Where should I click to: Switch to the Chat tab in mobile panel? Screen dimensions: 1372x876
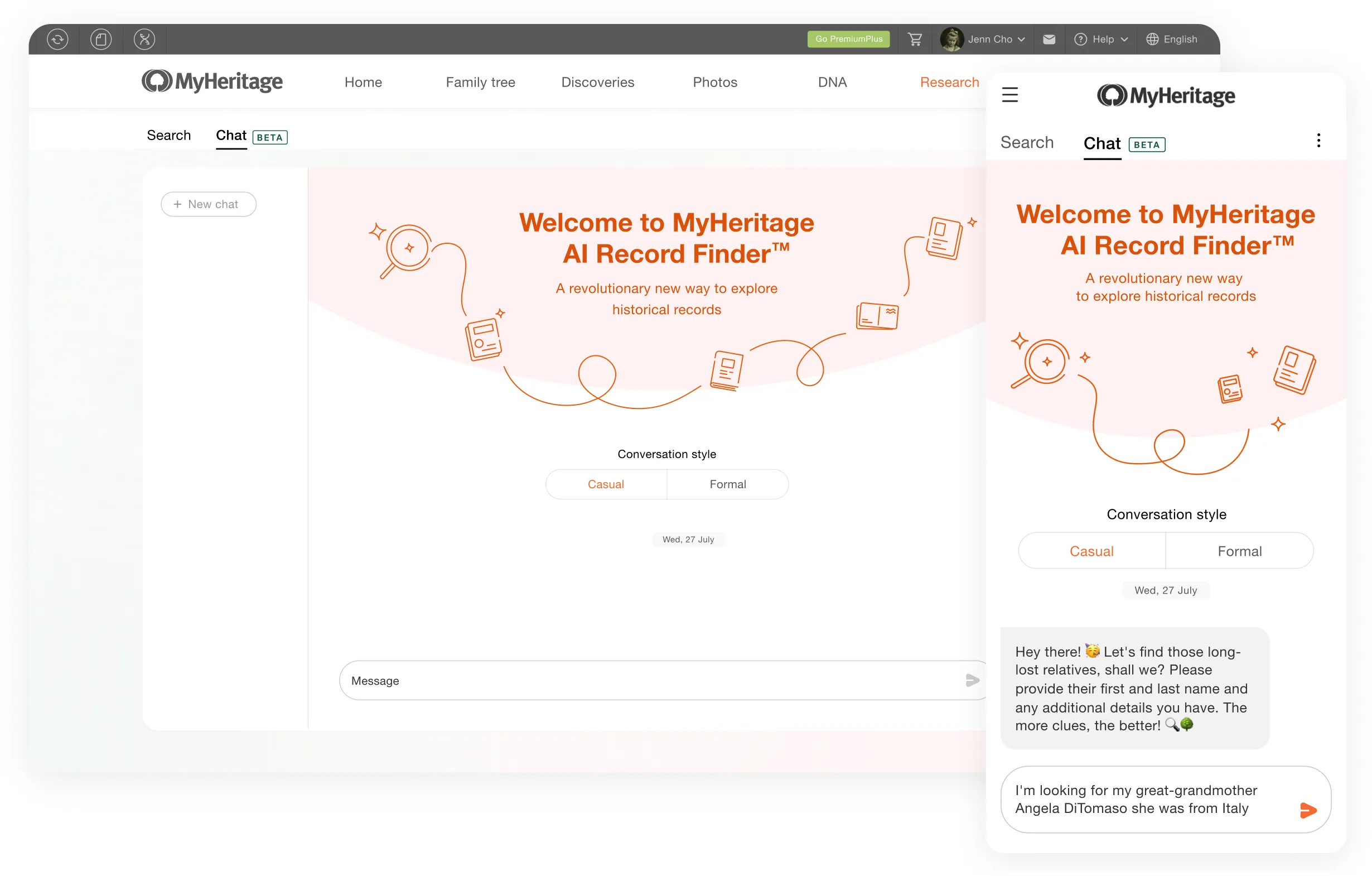pyautogui.click(x=1102, y=143)
